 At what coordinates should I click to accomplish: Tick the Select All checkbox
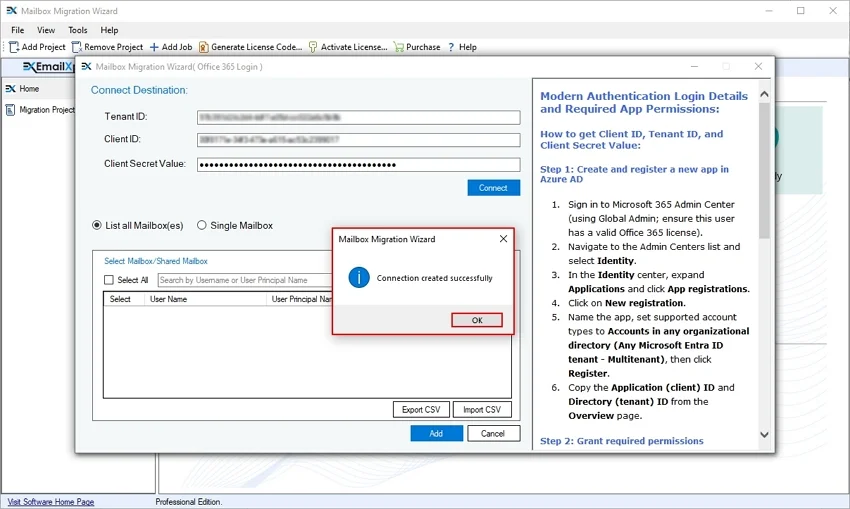tap(110, 280)
